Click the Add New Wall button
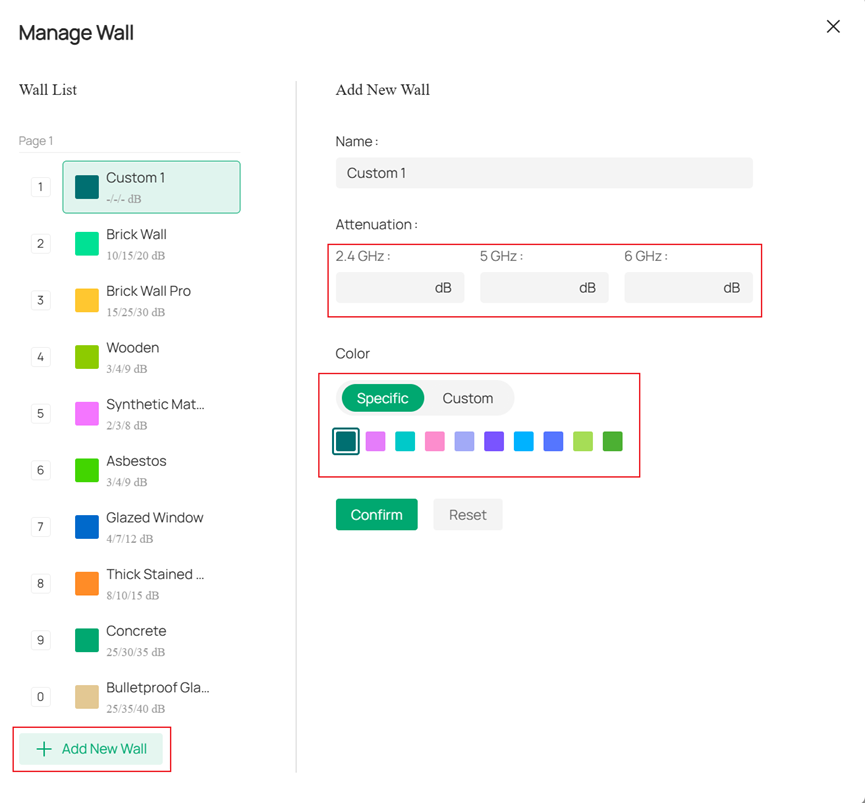 coord(91,749)
